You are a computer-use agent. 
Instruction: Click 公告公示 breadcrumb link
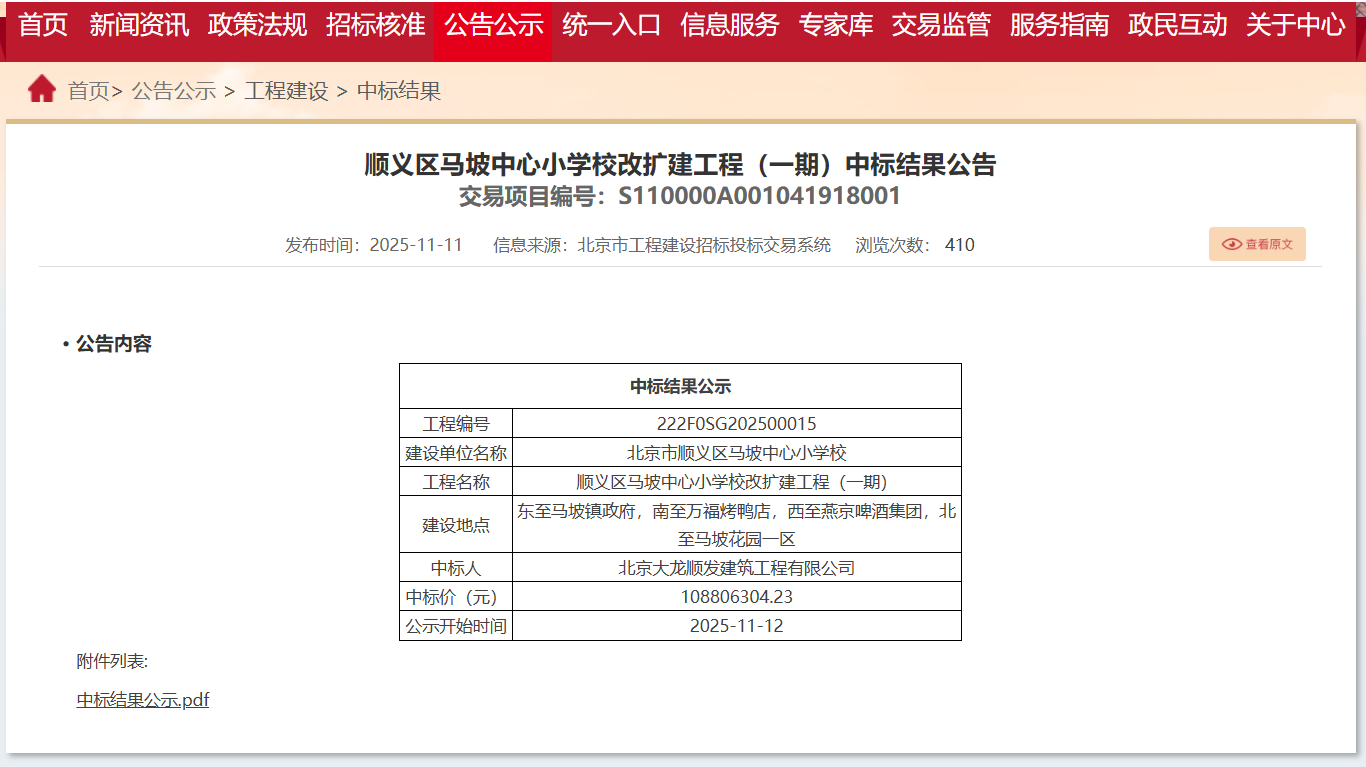174,91
